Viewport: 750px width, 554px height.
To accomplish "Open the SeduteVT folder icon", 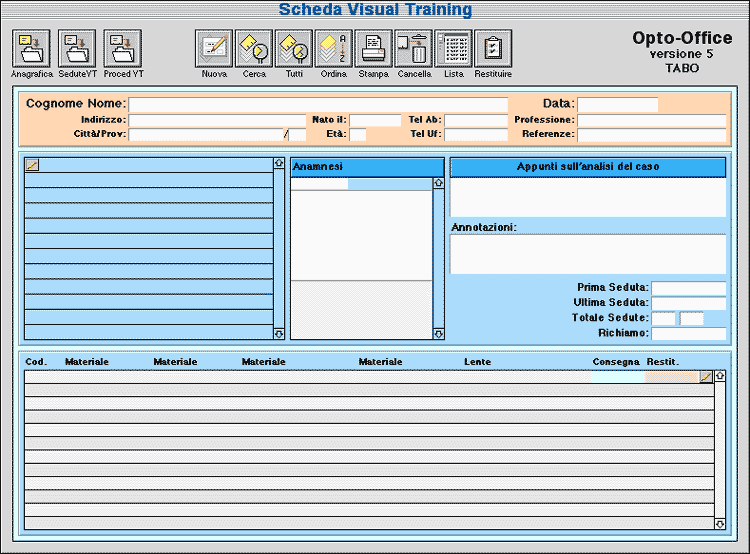I will point(77,48).
